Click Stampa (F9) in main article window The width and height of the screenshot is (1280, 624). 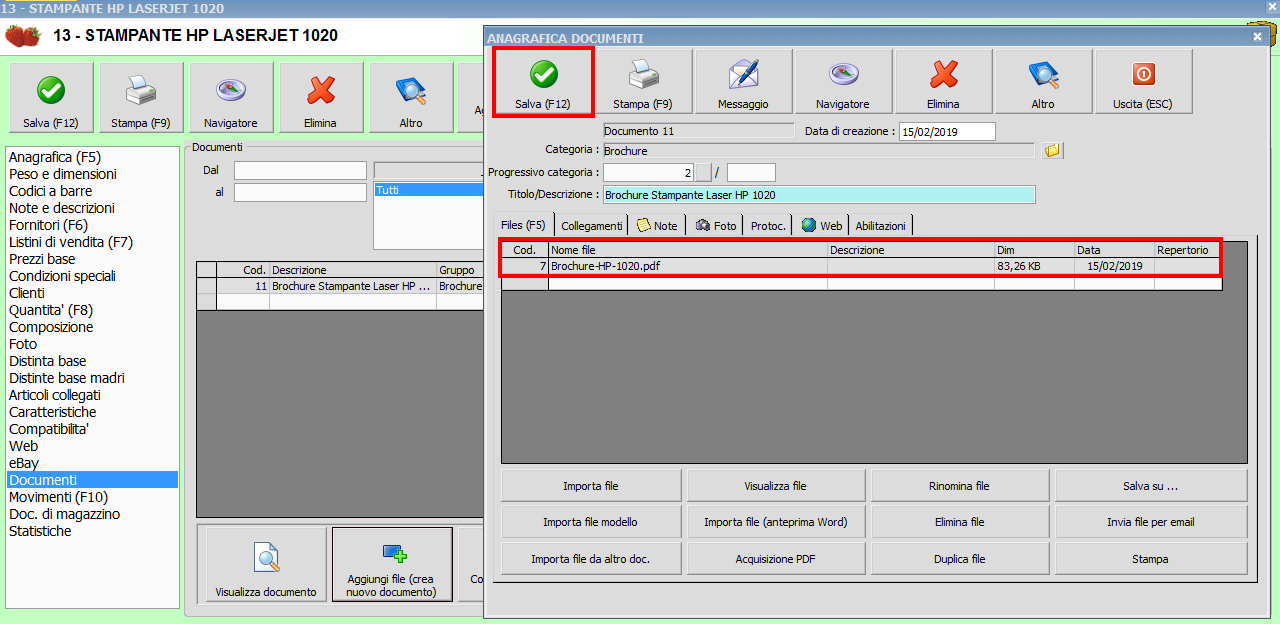[x=141, y=97]
